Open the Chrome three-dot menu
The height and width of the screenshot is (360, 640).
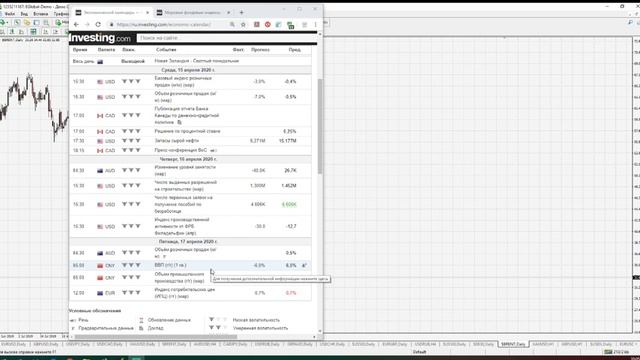click(315, 24)
